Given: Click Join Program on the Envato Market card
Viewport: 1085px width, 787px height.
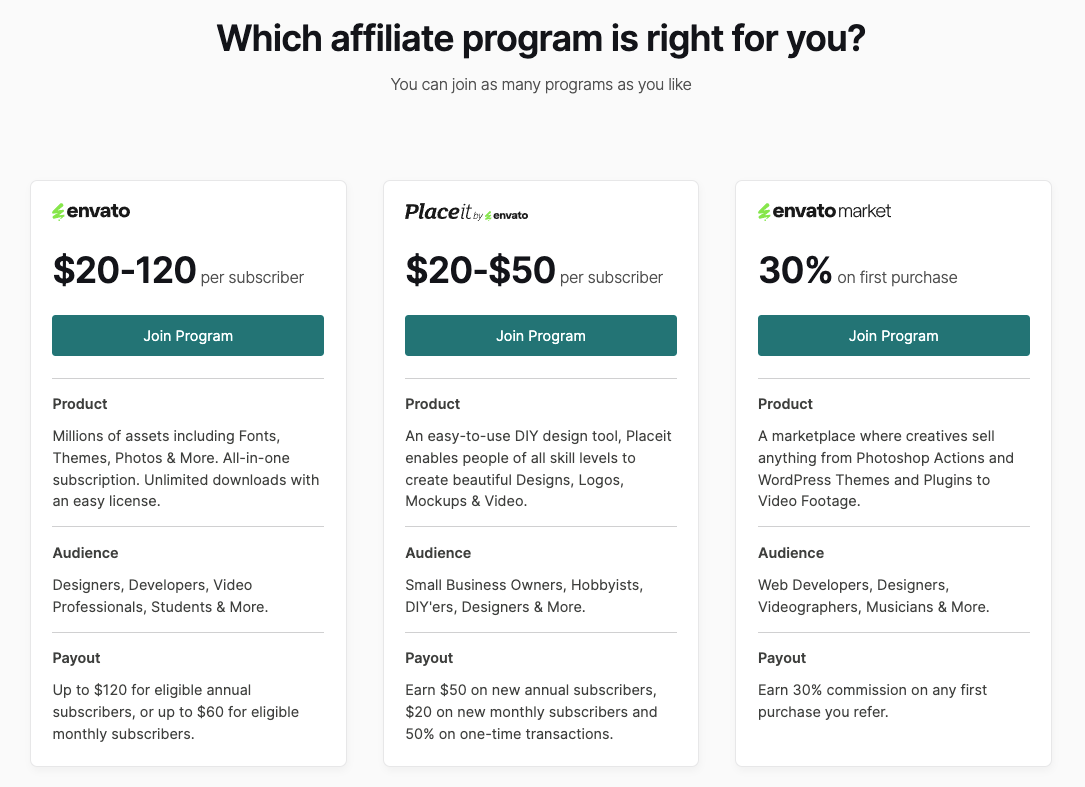Looking at the screenshot, I should [x=893, y=335].
